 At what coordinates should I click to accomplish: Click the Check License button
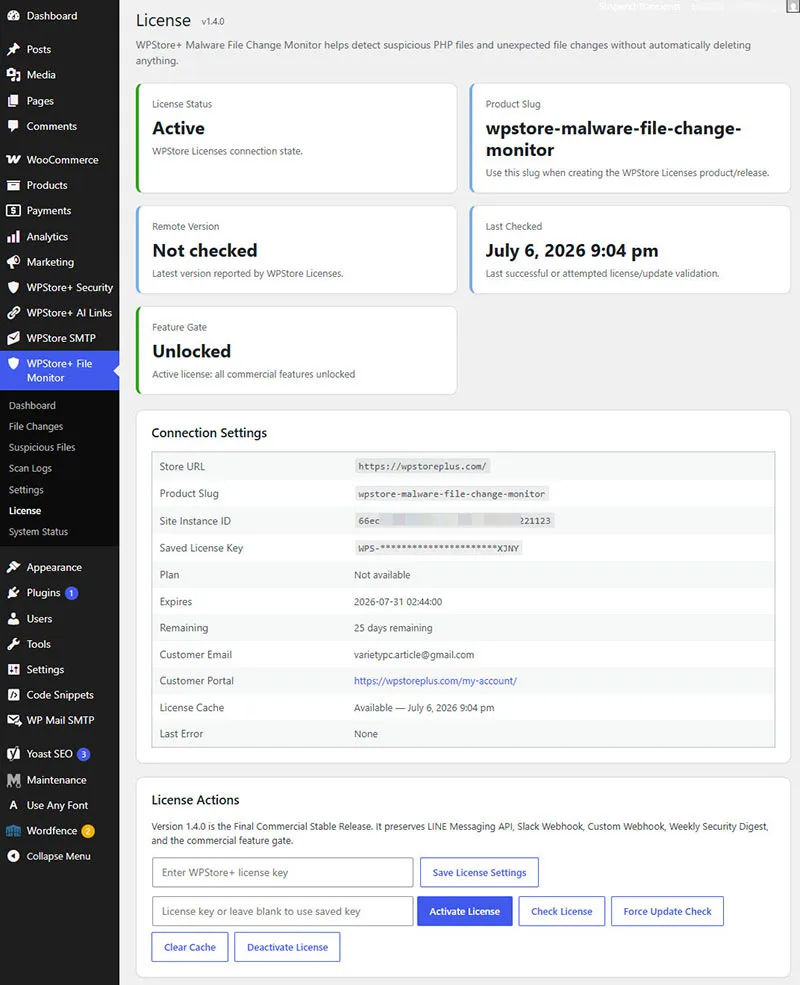561,912
